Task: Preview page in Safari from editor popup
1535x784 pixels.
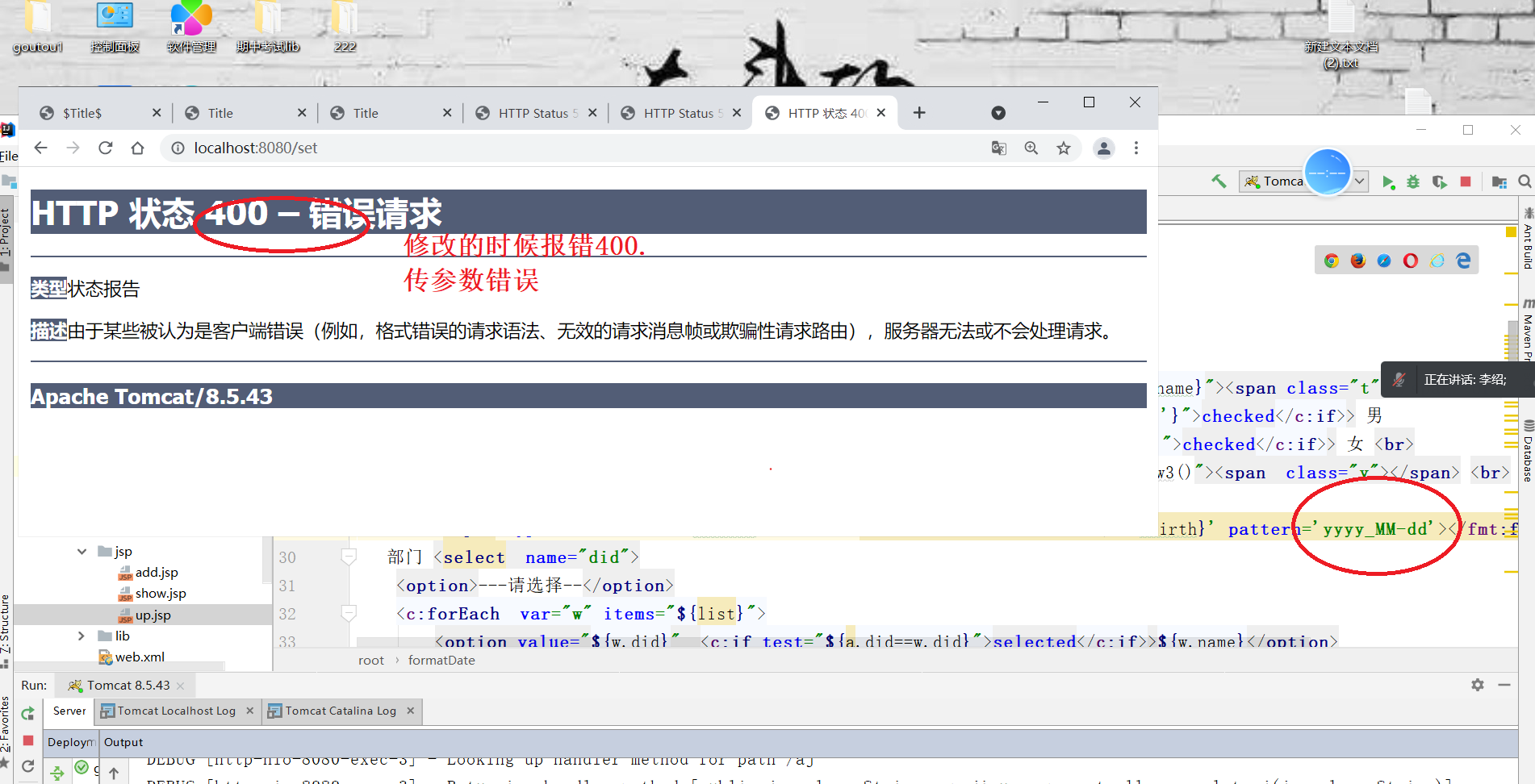Action: pos(1384,261)
